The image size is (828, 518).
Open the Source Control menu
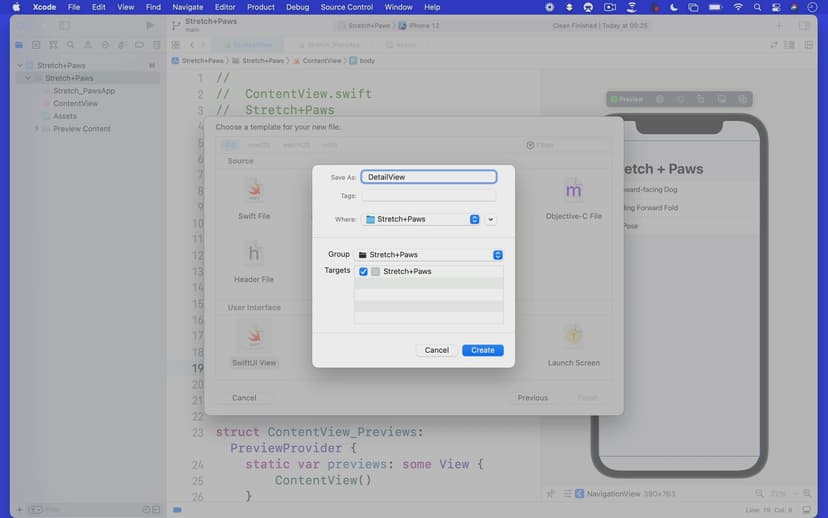[x=346, y=7]
